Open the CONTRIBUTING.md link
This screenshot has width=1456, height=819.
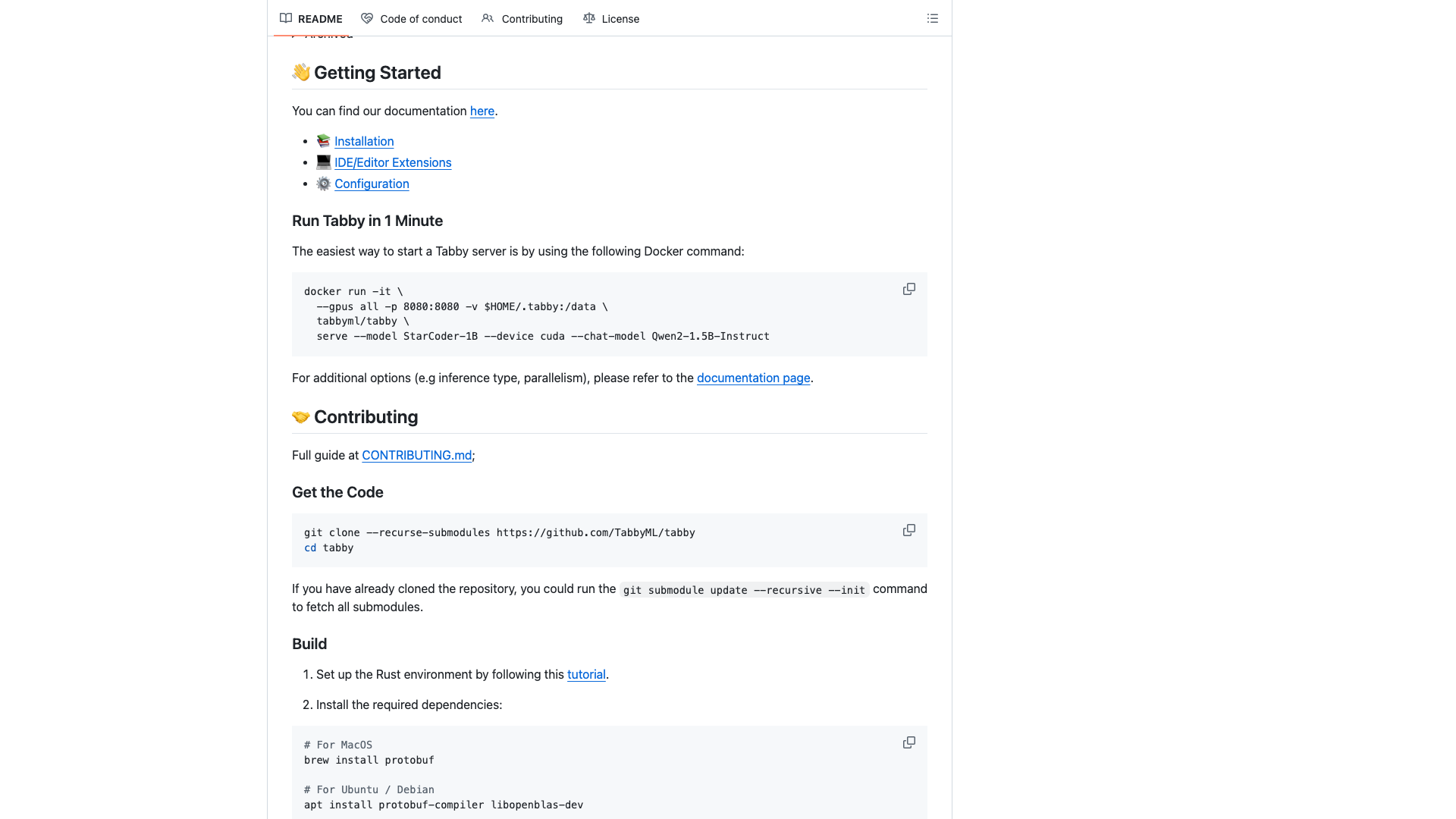pyautogui.click(x=417, y=455)
